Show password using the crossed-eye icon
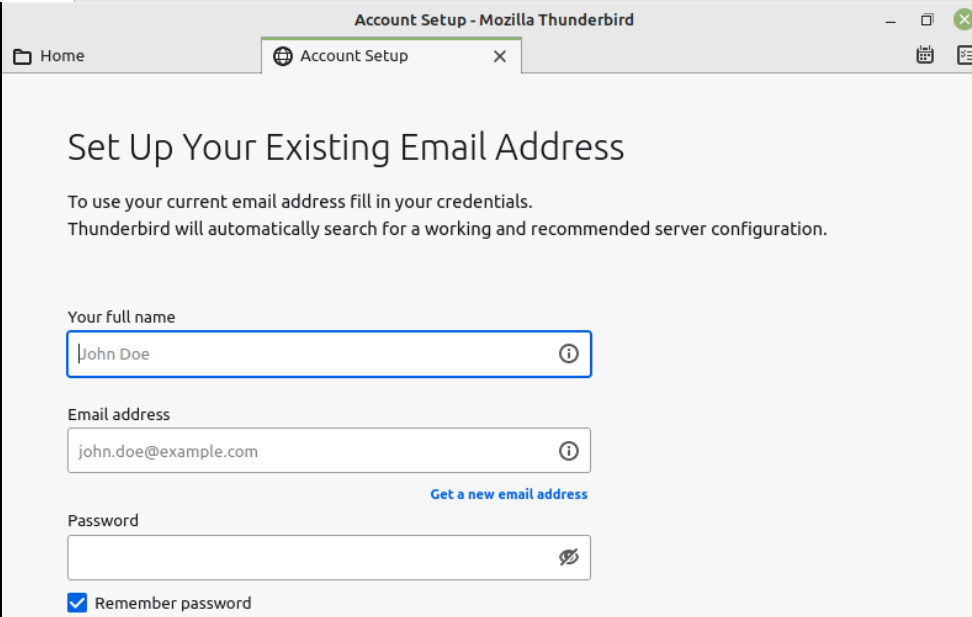 [568, 557]
